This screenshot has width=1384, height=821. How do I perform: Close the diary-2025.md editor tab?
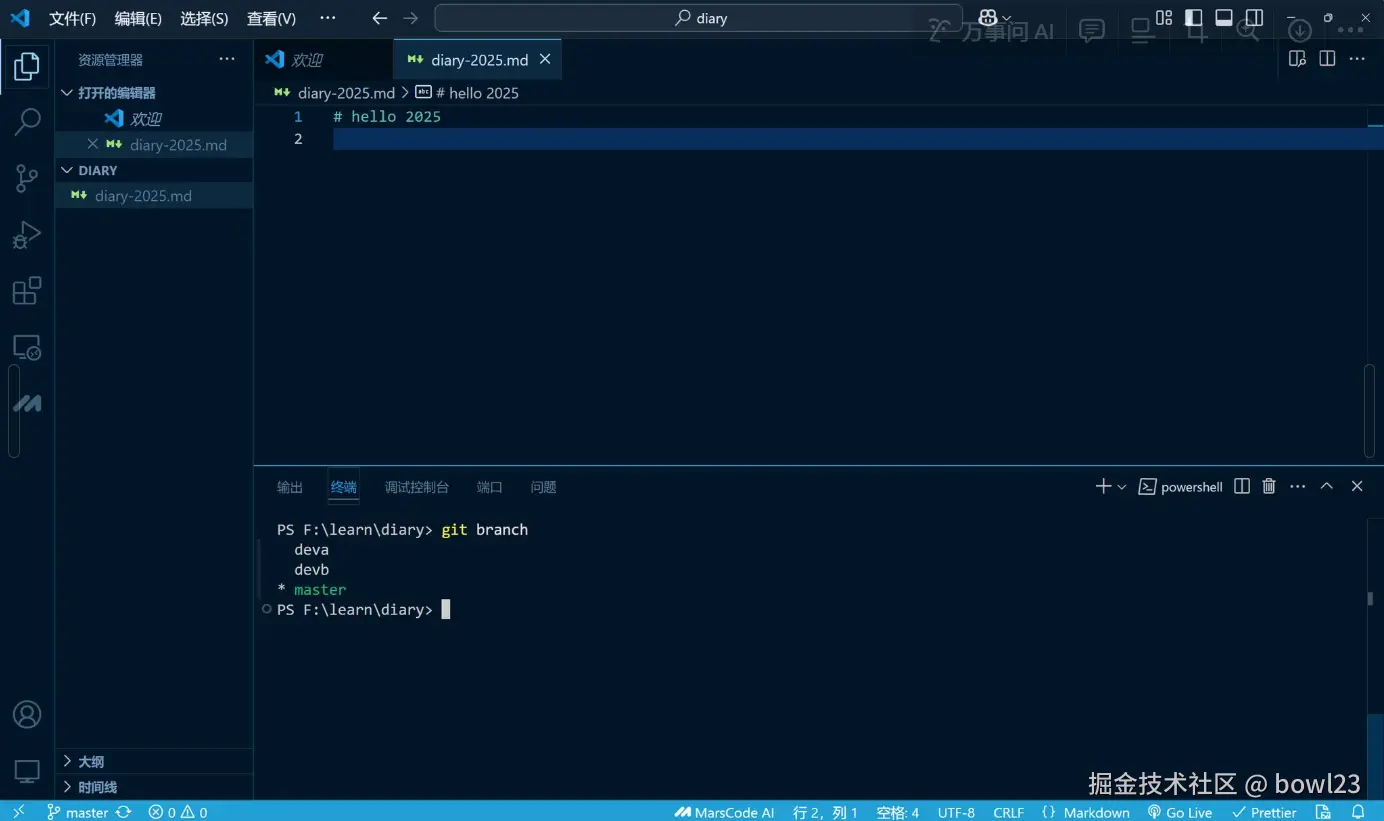[545, 59]
